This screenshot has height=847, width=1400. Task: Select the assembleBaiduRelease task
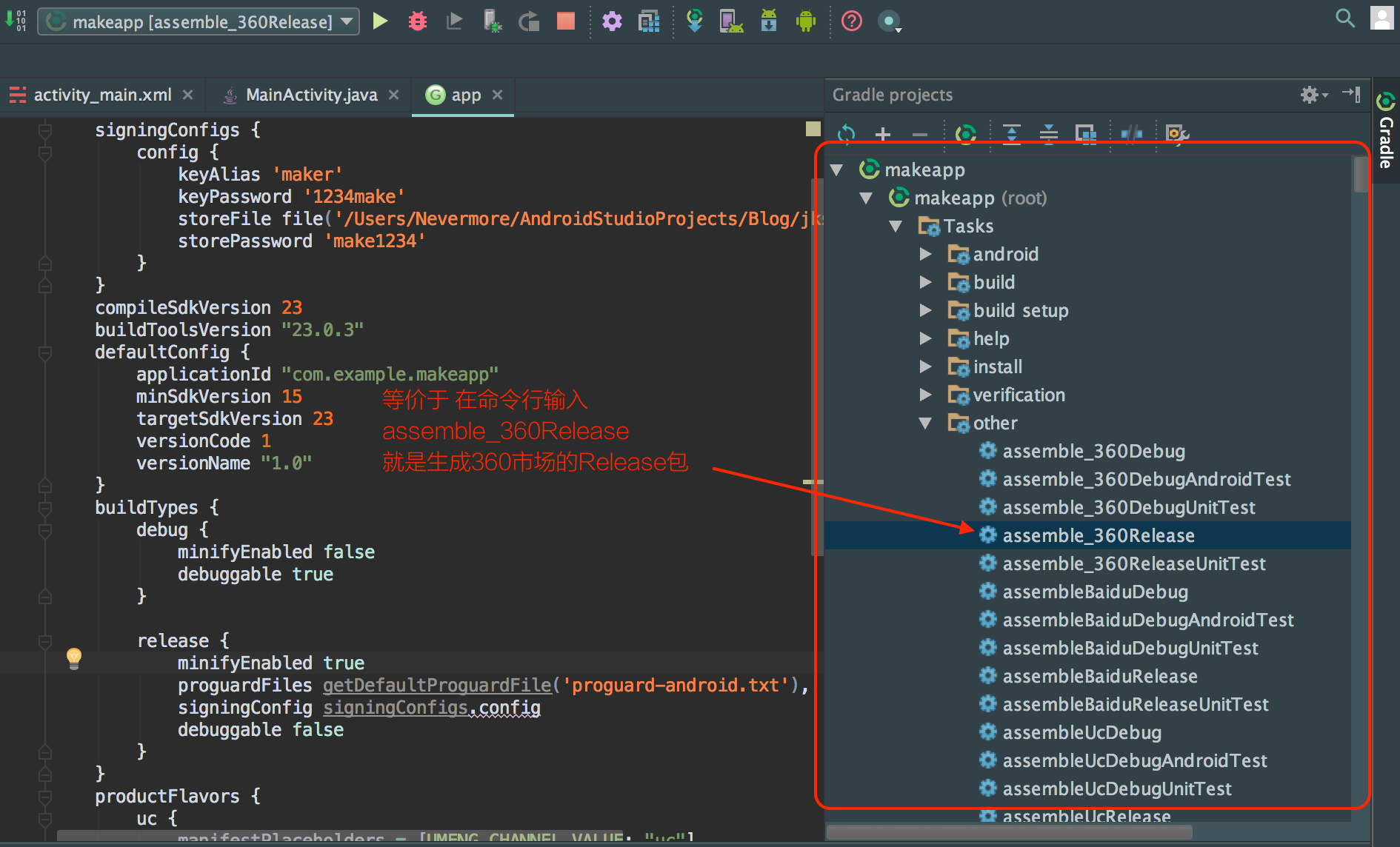(x=1099, y=677)
